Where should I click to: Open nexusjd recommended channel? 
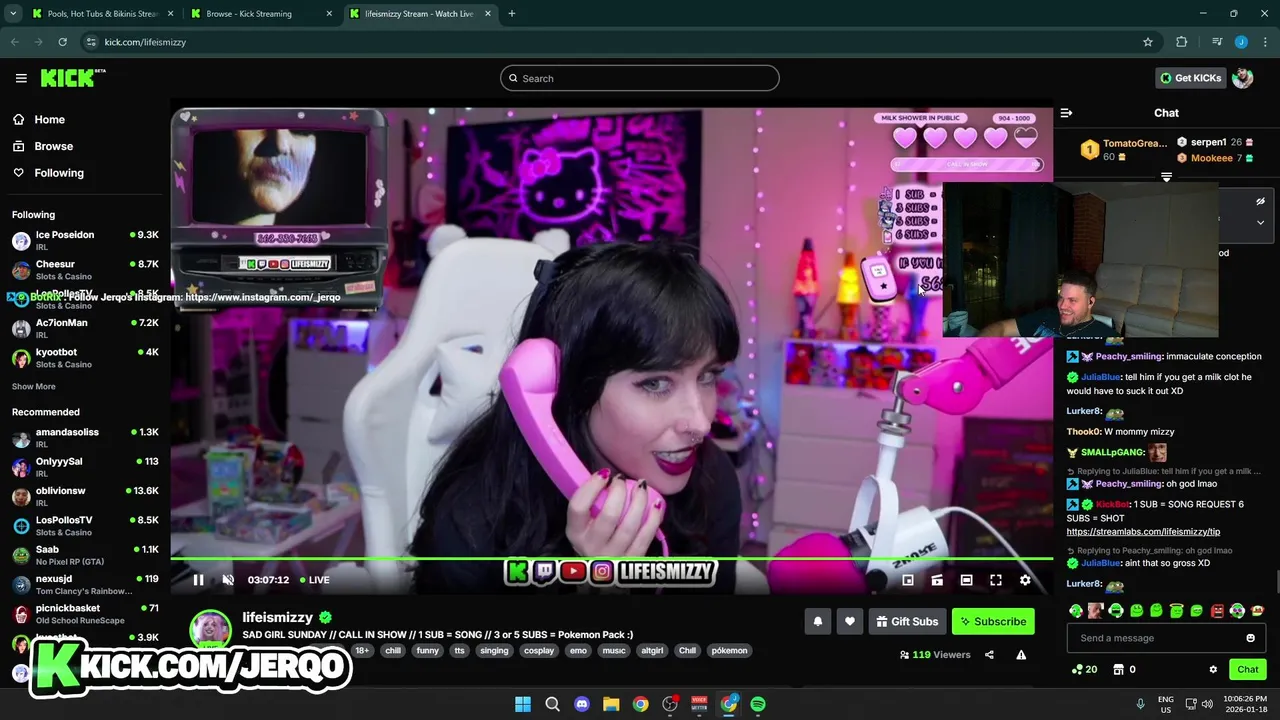pos(85,584)
